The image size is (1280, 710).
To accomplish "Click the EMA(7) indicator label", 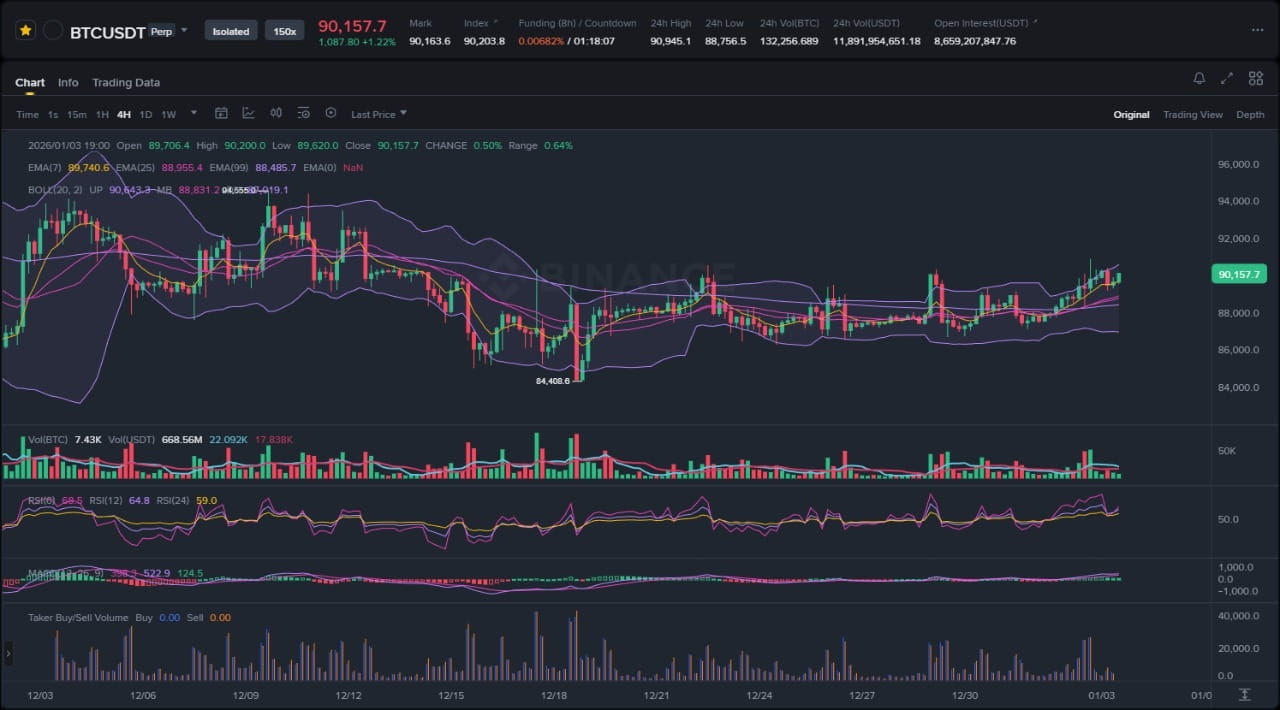I will [46, 167].
